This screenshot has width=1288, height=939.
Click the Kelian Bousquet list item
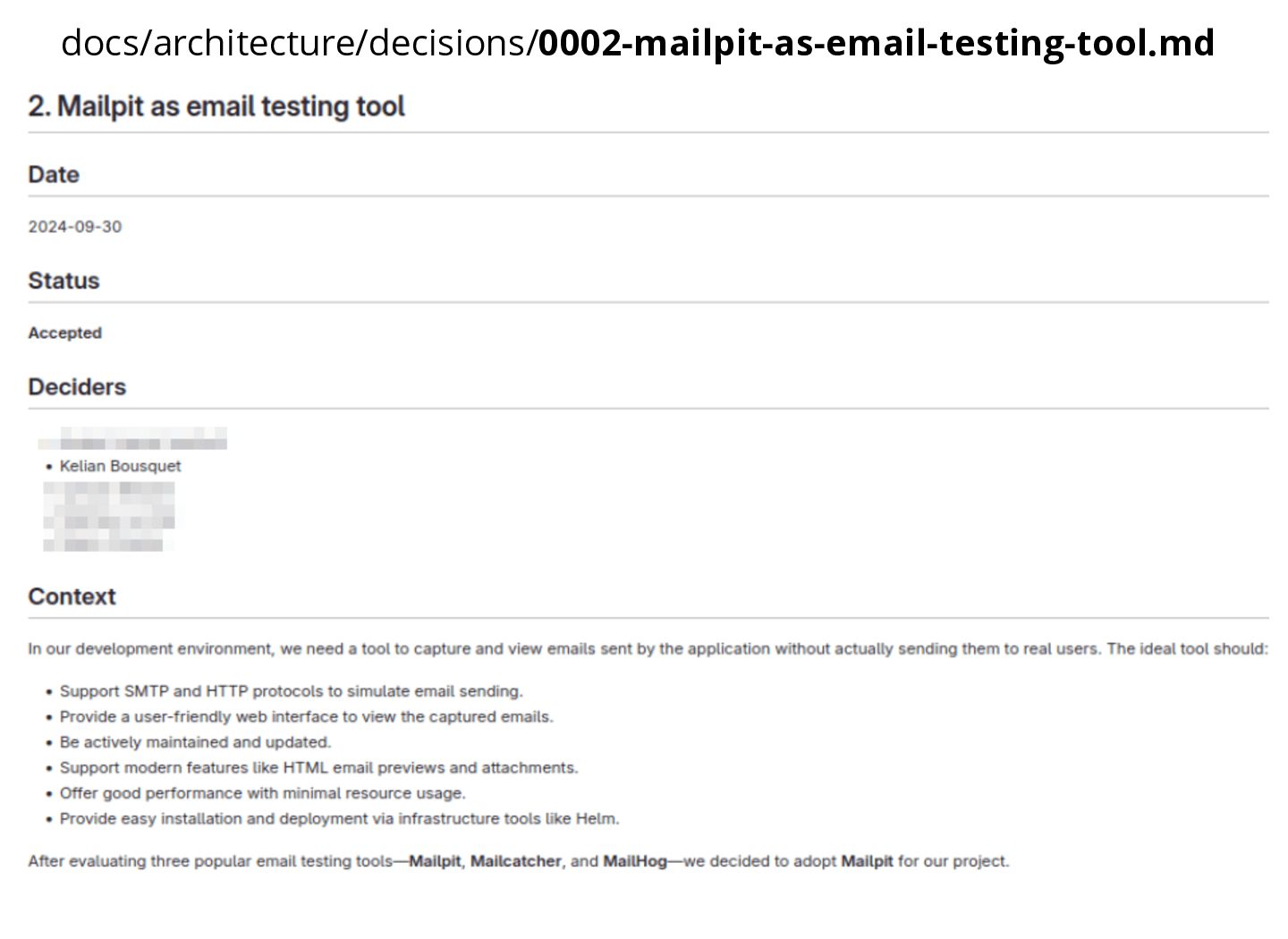tap(120, 466)
